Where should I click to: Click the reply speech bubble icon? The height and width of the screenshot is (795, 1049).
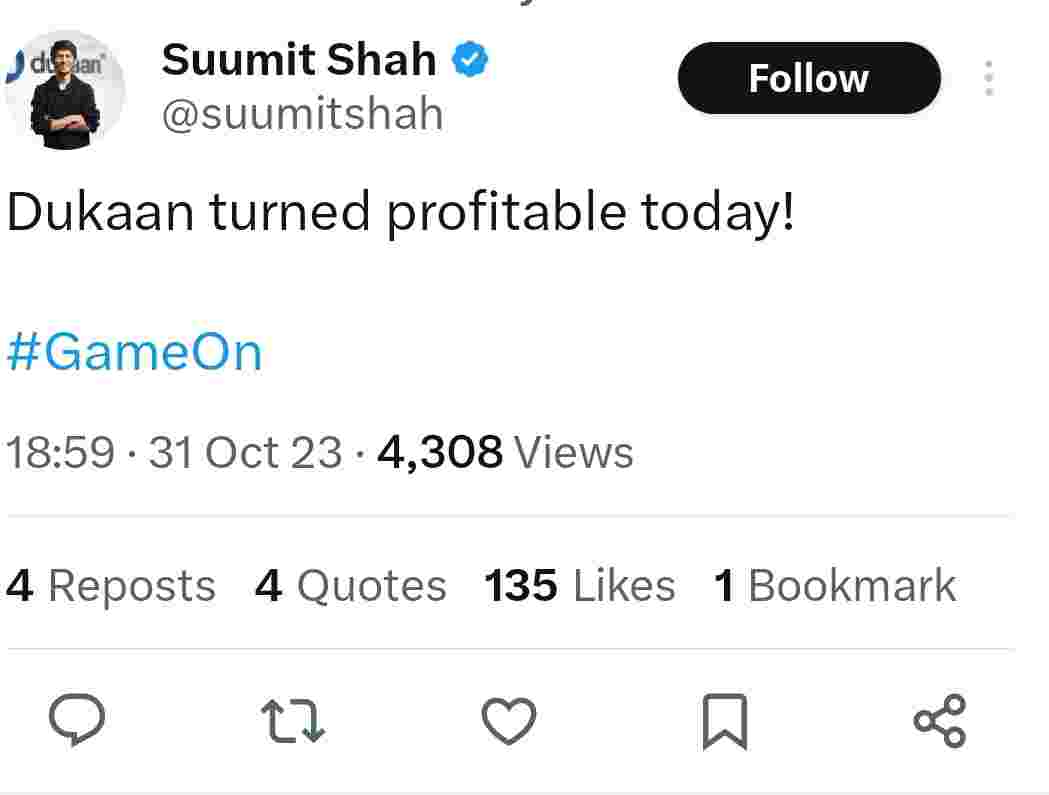click(76, 720)
